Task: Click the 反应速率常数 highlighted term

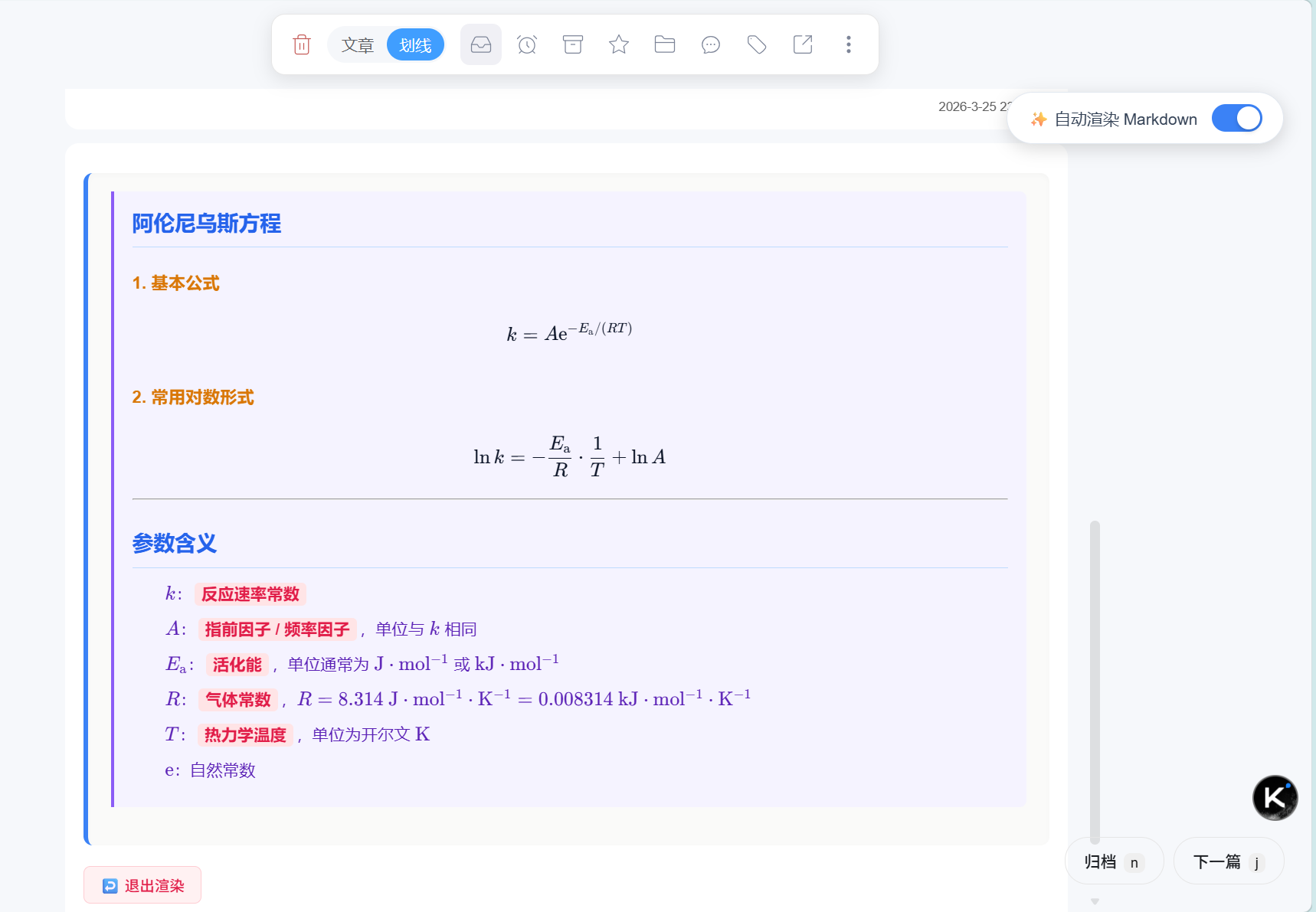Action: (250, 594)
